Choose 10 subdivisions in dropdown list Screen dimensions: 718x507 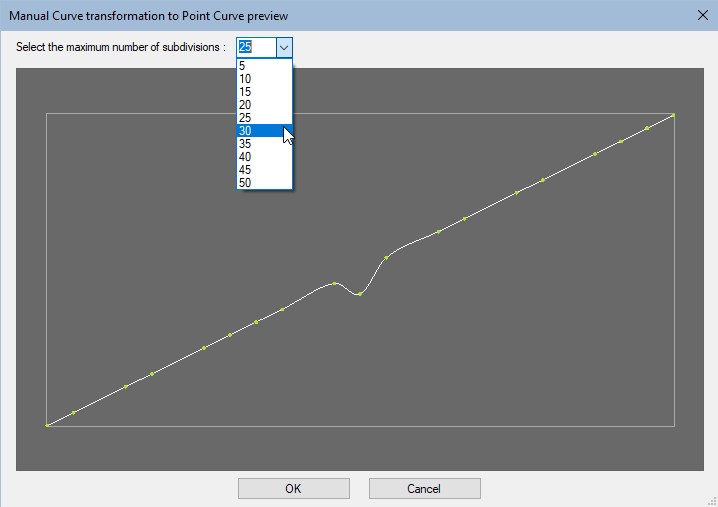[264, 79]
